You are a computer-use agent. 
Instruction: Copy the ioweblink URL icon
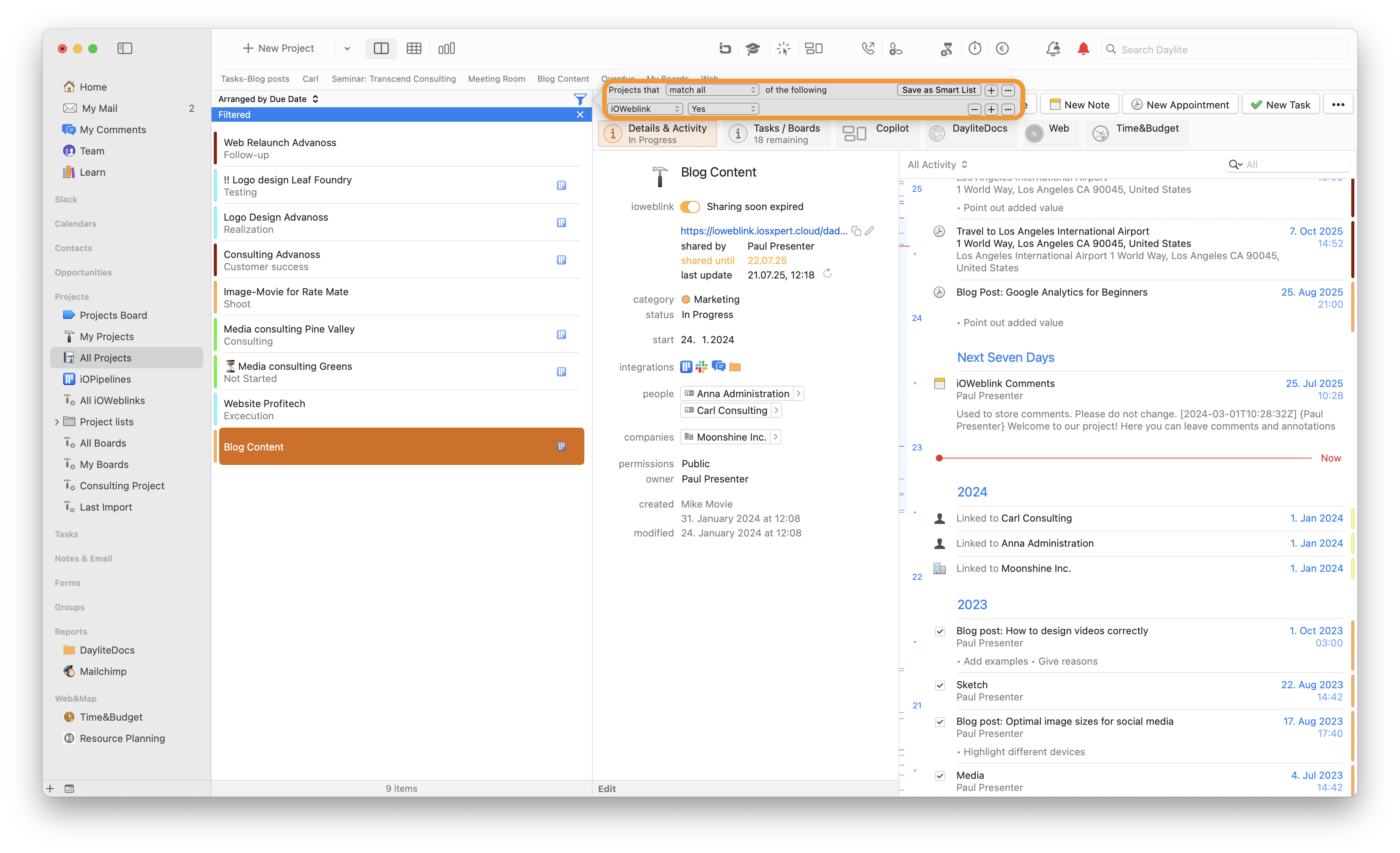tap(856, 231)
